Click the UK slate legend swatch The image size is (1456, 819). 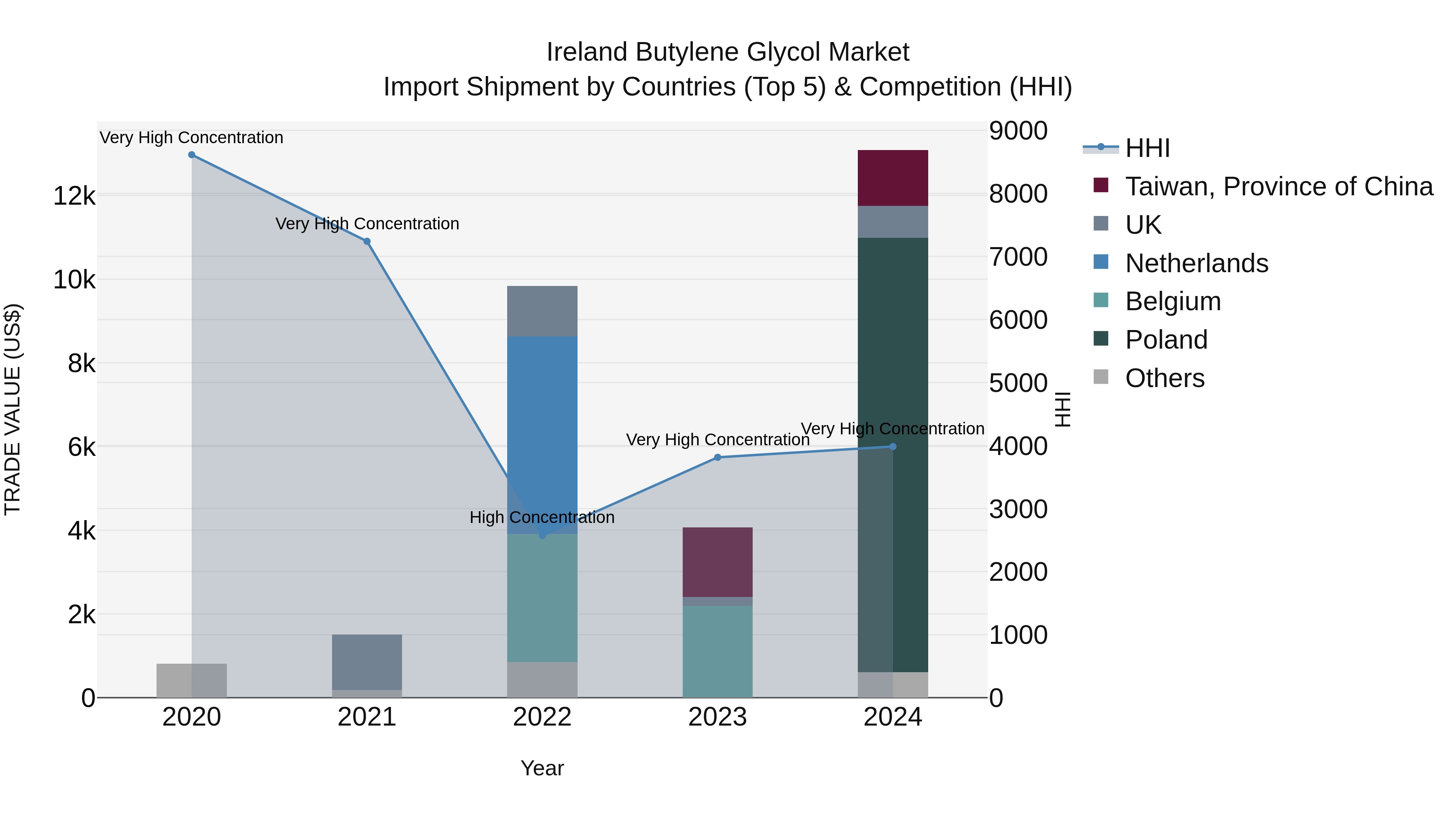click(x=1101, y=223)
